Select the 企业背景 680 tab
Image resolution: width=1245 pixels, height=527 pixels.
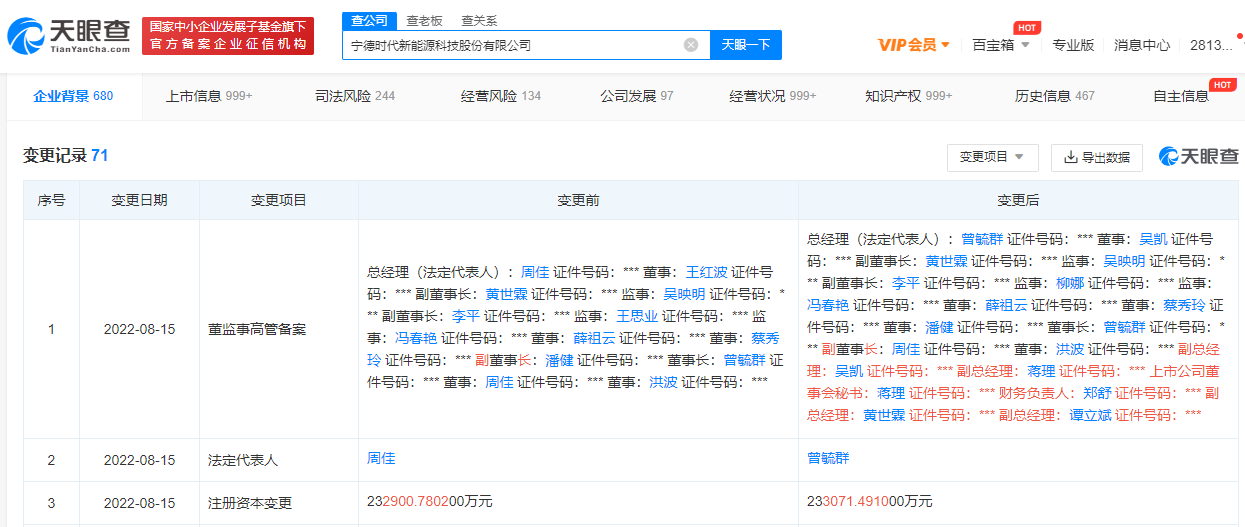pyautogui.click(x=73, y=96)
